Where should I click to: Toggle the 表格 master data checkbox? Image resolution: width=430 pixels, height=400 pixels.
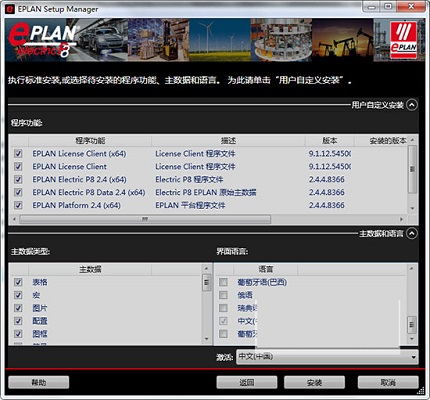(x=18, y=282)
